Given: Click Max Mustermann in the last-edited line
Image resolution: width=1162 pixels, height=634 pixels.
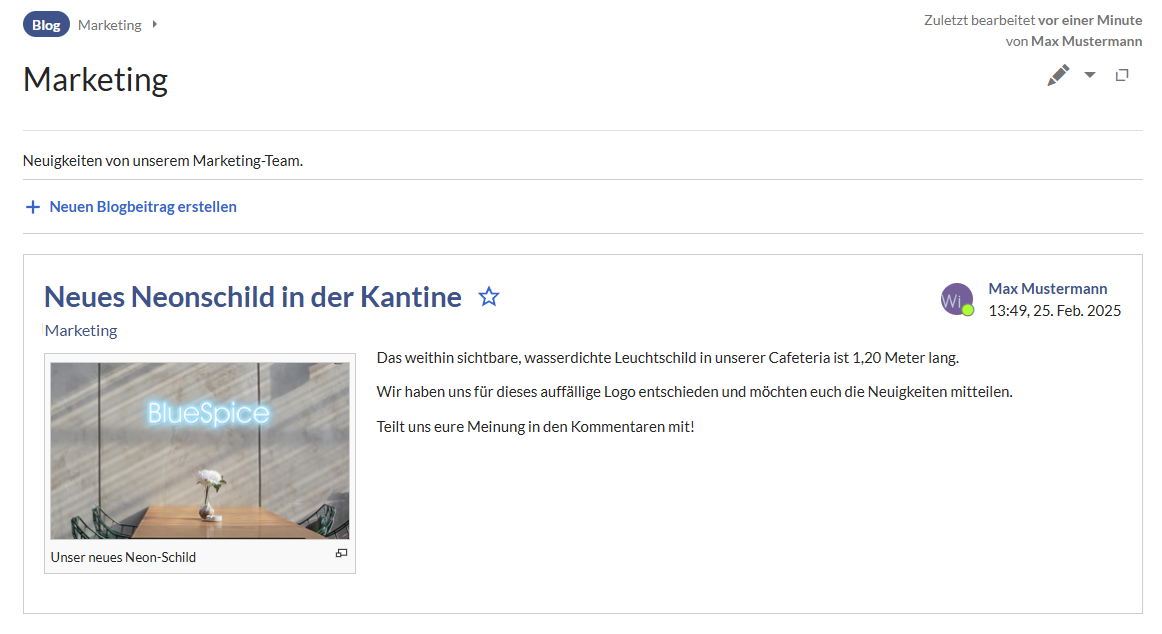Looking at the screenshot, I should tap(1086, 41).
